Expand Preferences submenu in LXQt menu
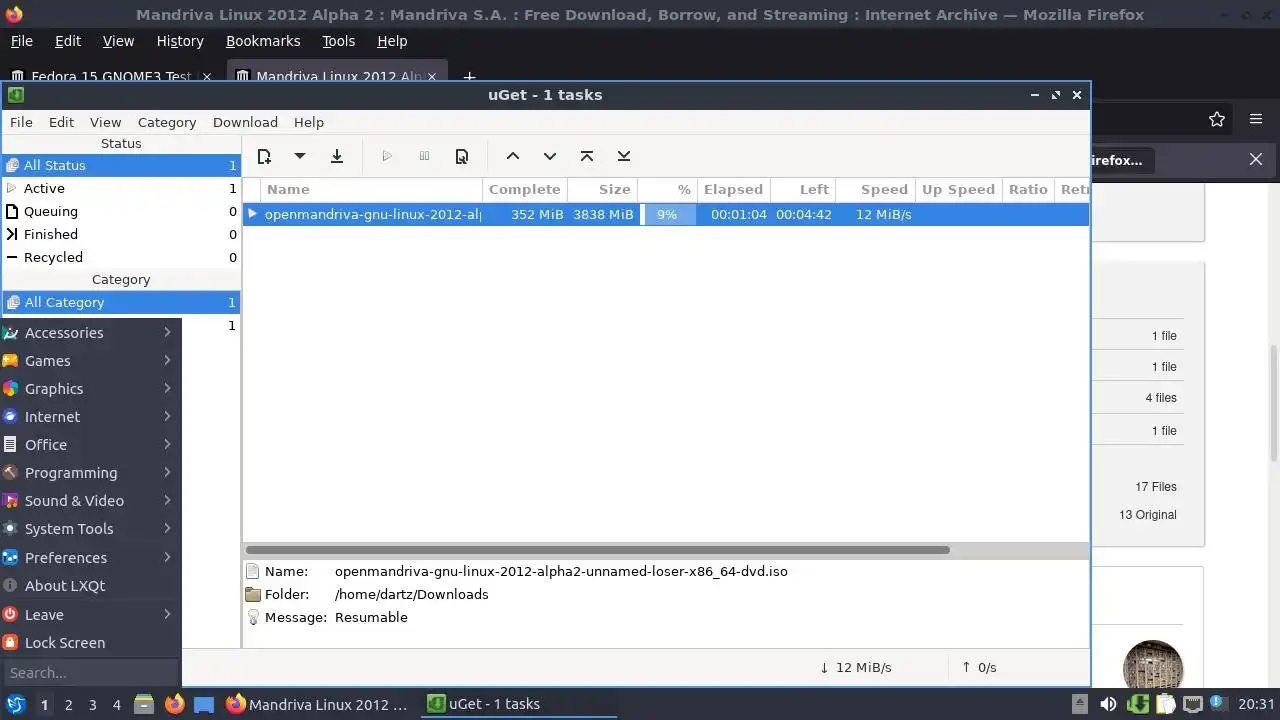This screenshot has height=720, width=1280. tap(91, 558)
